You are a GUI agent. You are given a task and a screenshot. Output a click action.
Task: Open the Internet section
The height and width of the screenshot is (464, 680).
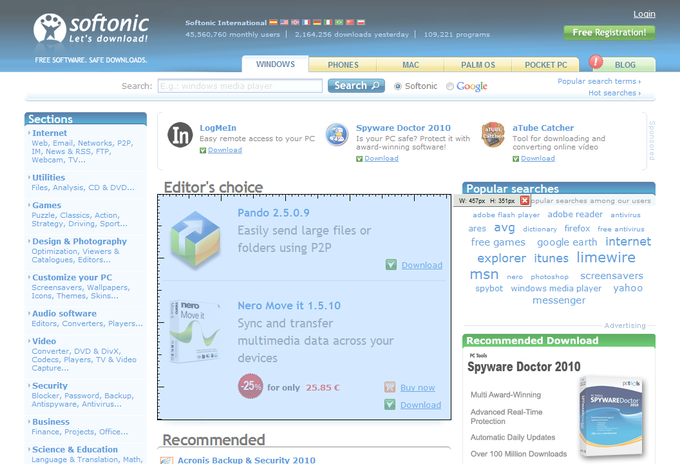point(49,133)
